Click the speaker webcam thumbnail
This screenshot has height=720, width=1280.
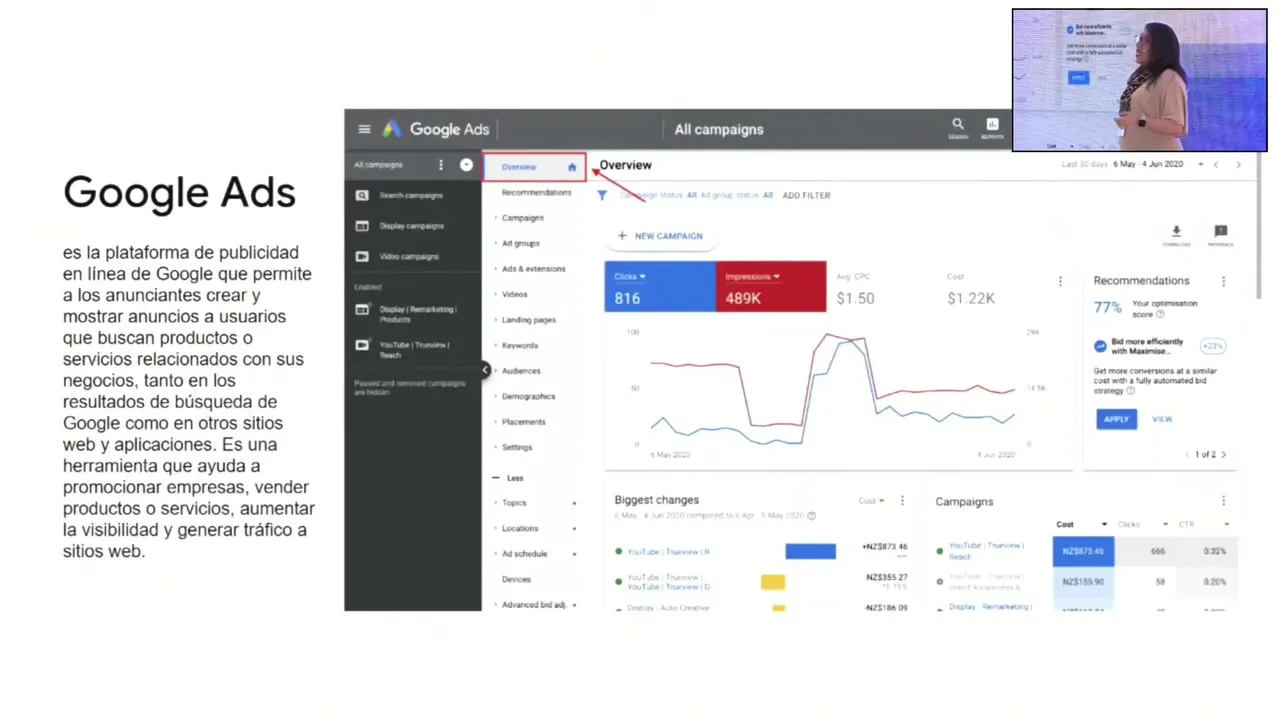click(1139, 80)
